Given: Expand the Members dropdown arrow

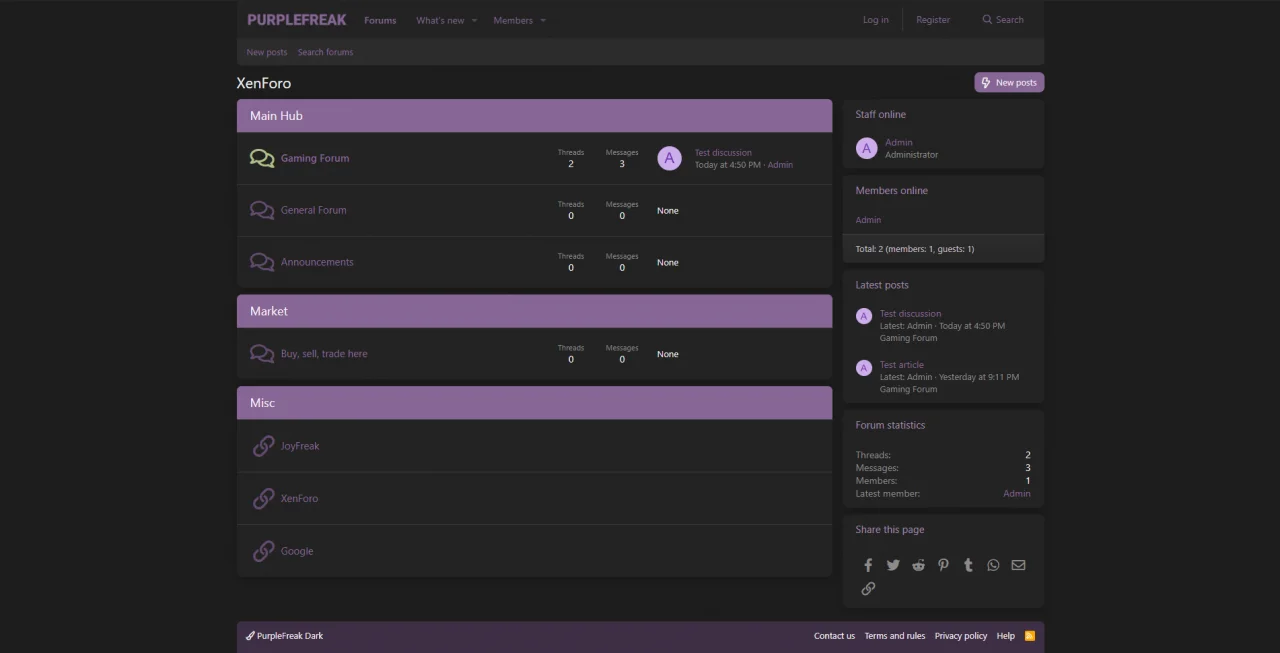Looking at the screenshot, I should click(543, 21).
